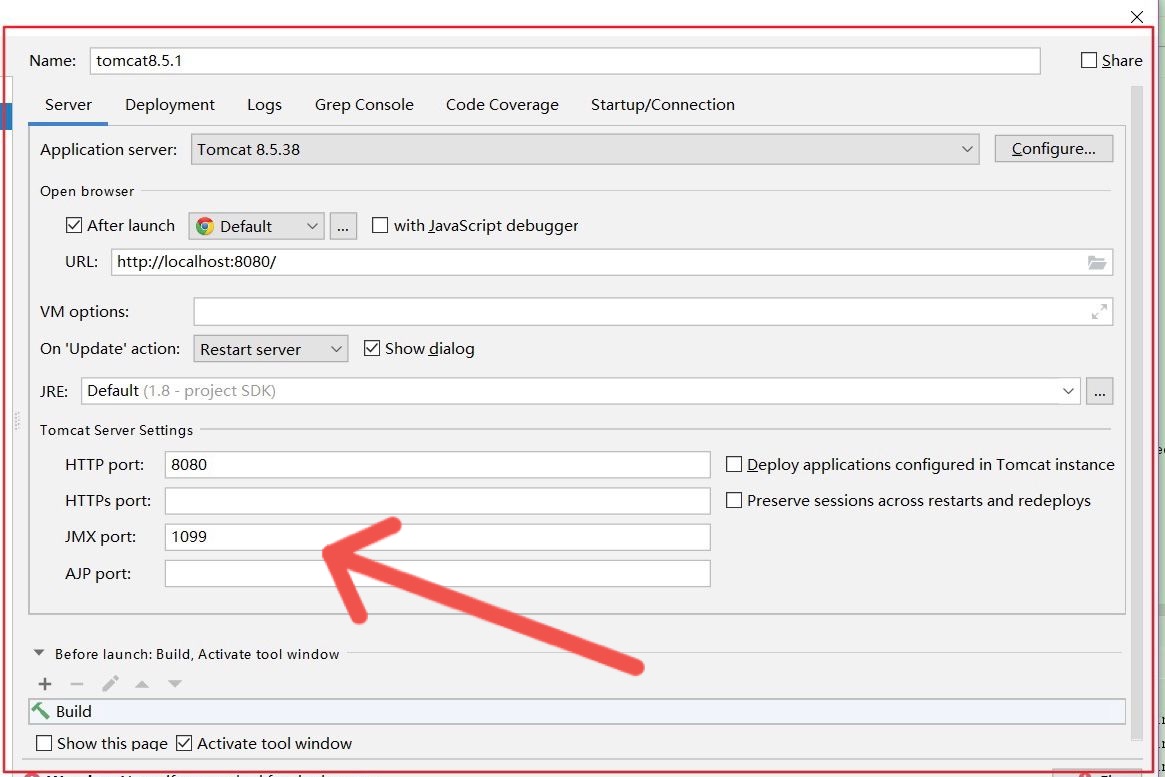Click the folder icon in the URL field
This screenshot has height=777, width=1165.
[1097, 262]
